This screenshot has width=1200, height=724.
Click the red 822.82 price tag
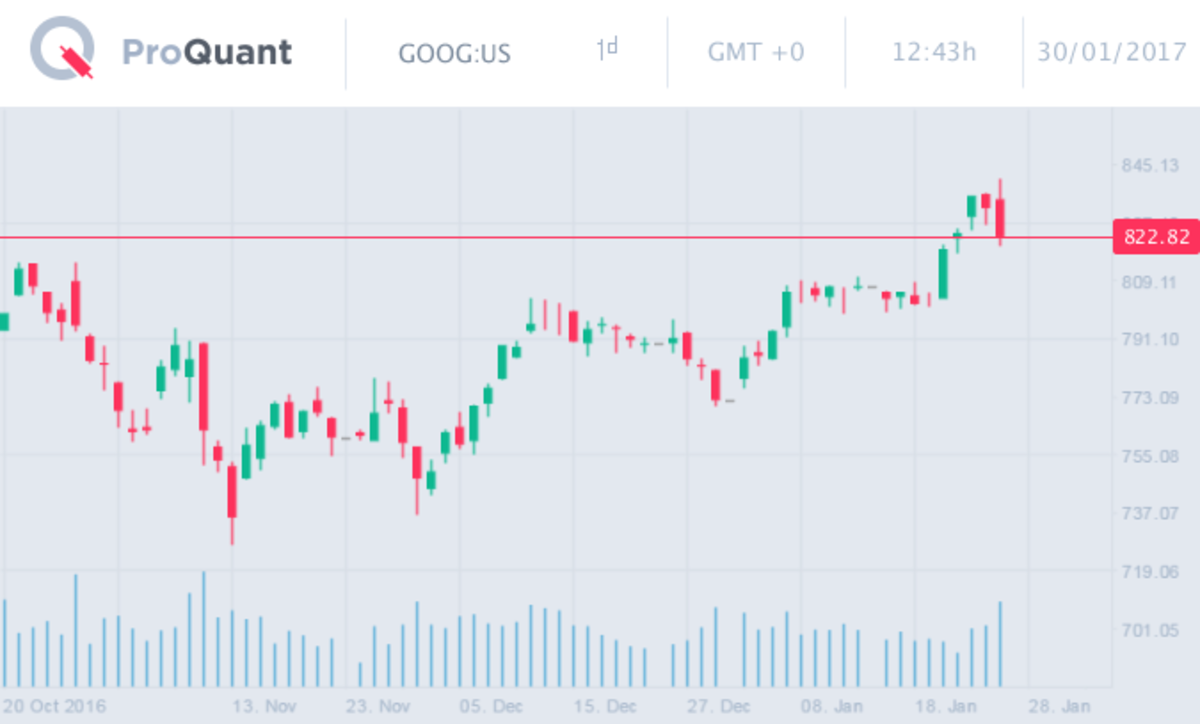[1156, 237]
